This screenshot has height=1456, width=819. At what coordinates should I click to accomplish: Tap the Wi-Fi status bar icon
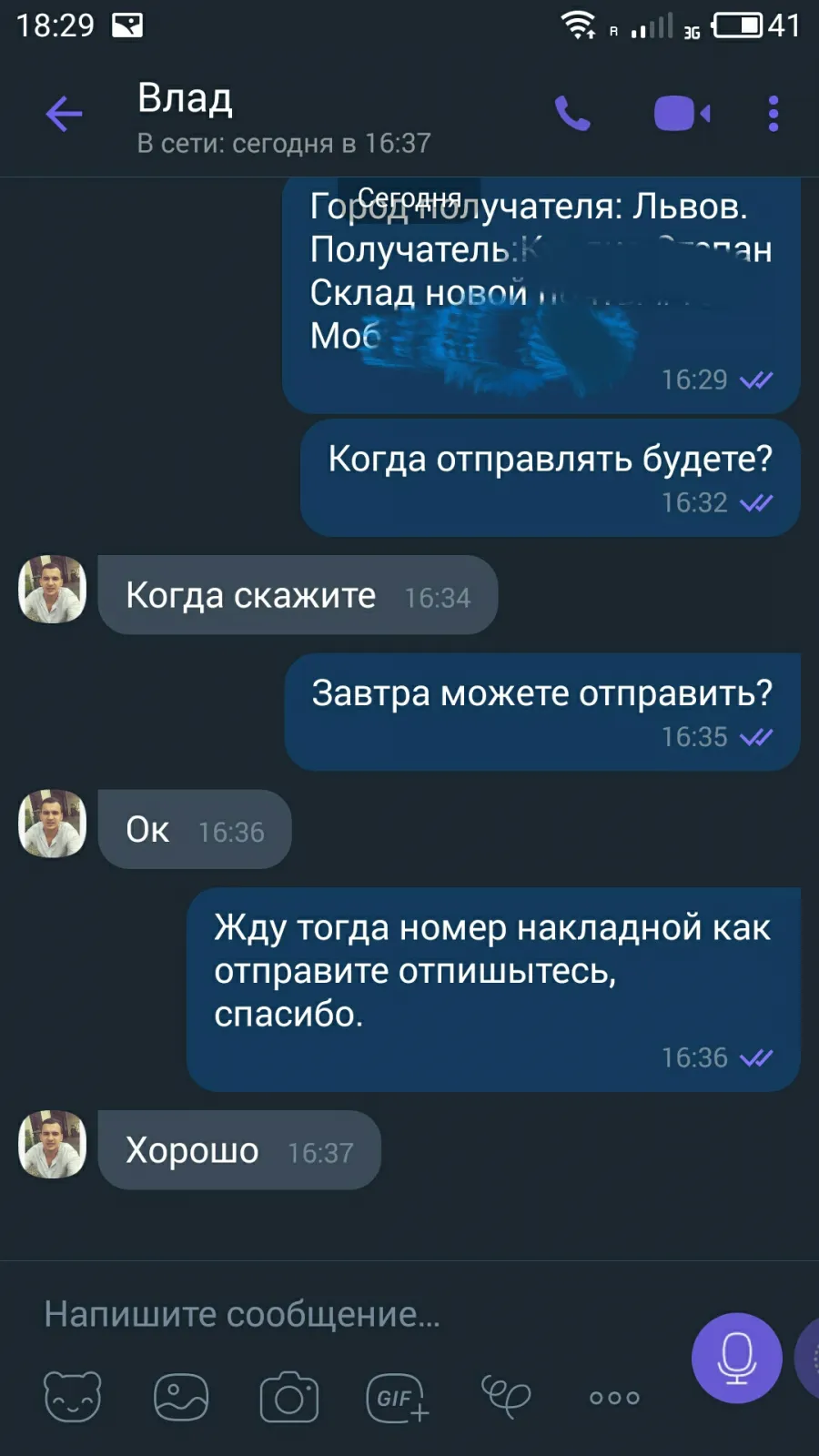pos(578,25)
